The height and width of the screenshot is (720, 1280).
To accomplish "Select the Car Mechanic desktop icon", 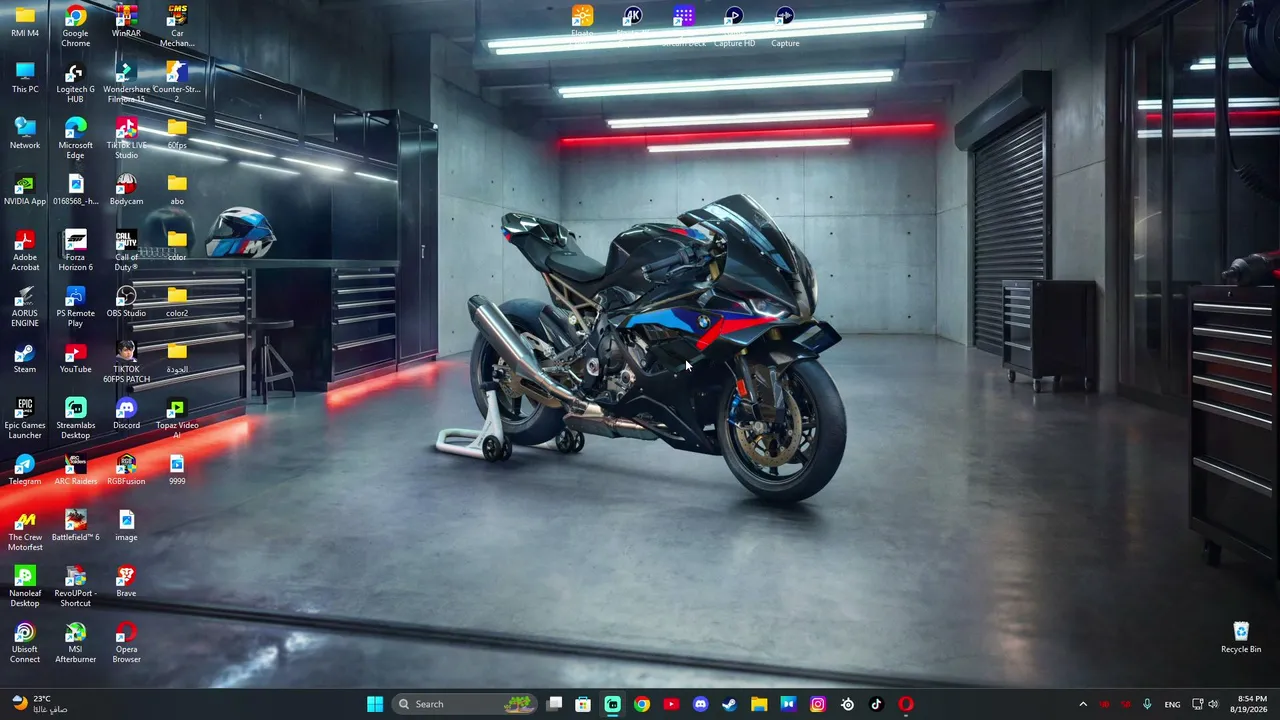I will tap(177, 26).
